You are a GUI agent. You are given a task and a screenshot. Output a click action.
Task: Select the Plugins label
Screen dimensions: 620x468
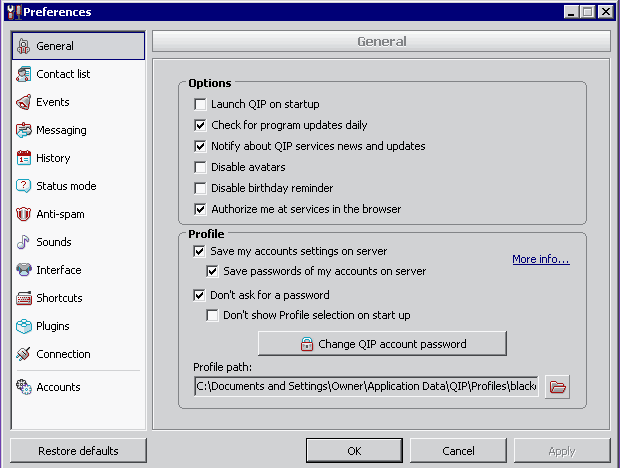[53, 326]
